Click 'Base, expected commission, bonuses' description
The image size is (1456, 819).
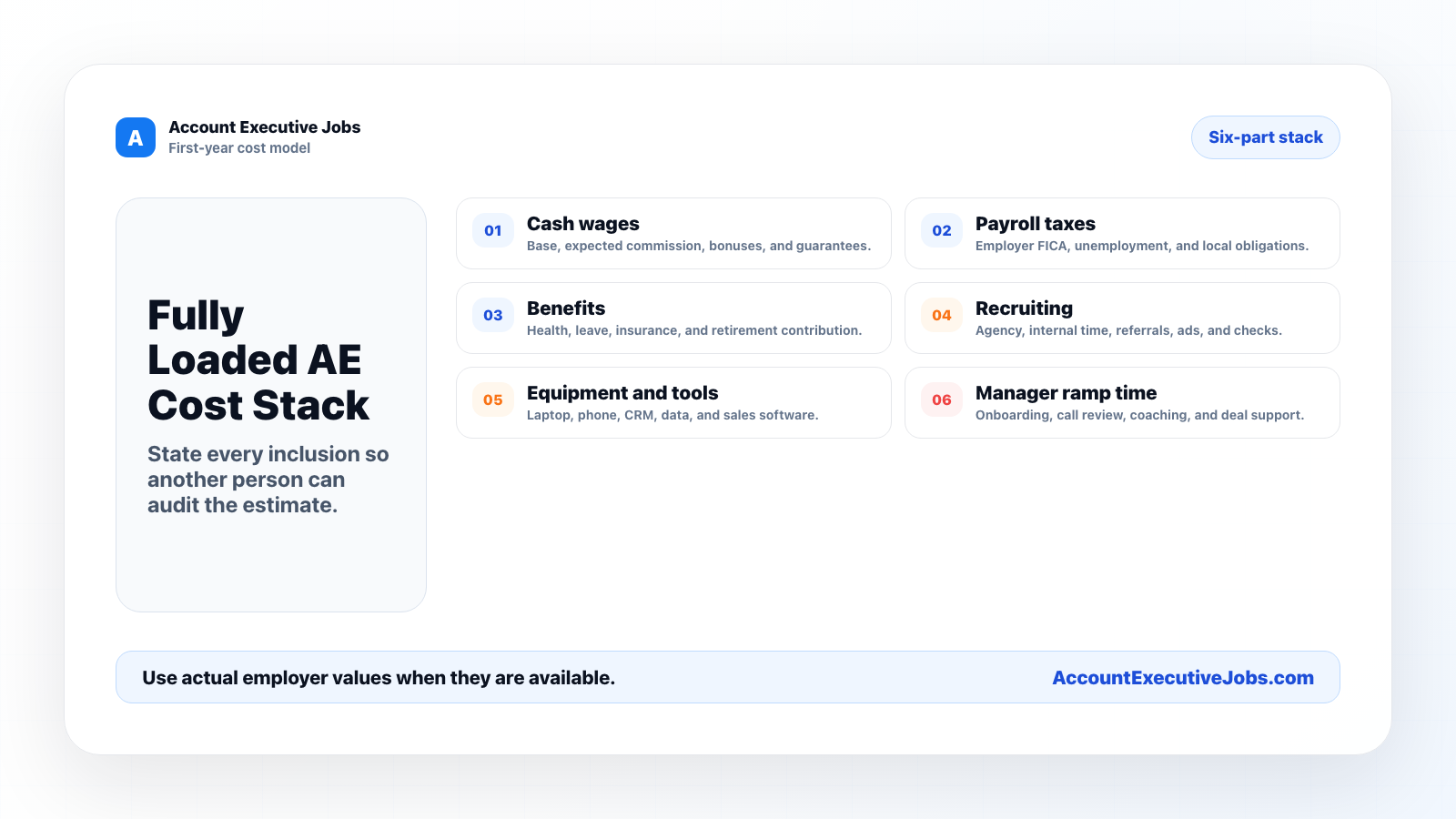[x=699, y=246]
